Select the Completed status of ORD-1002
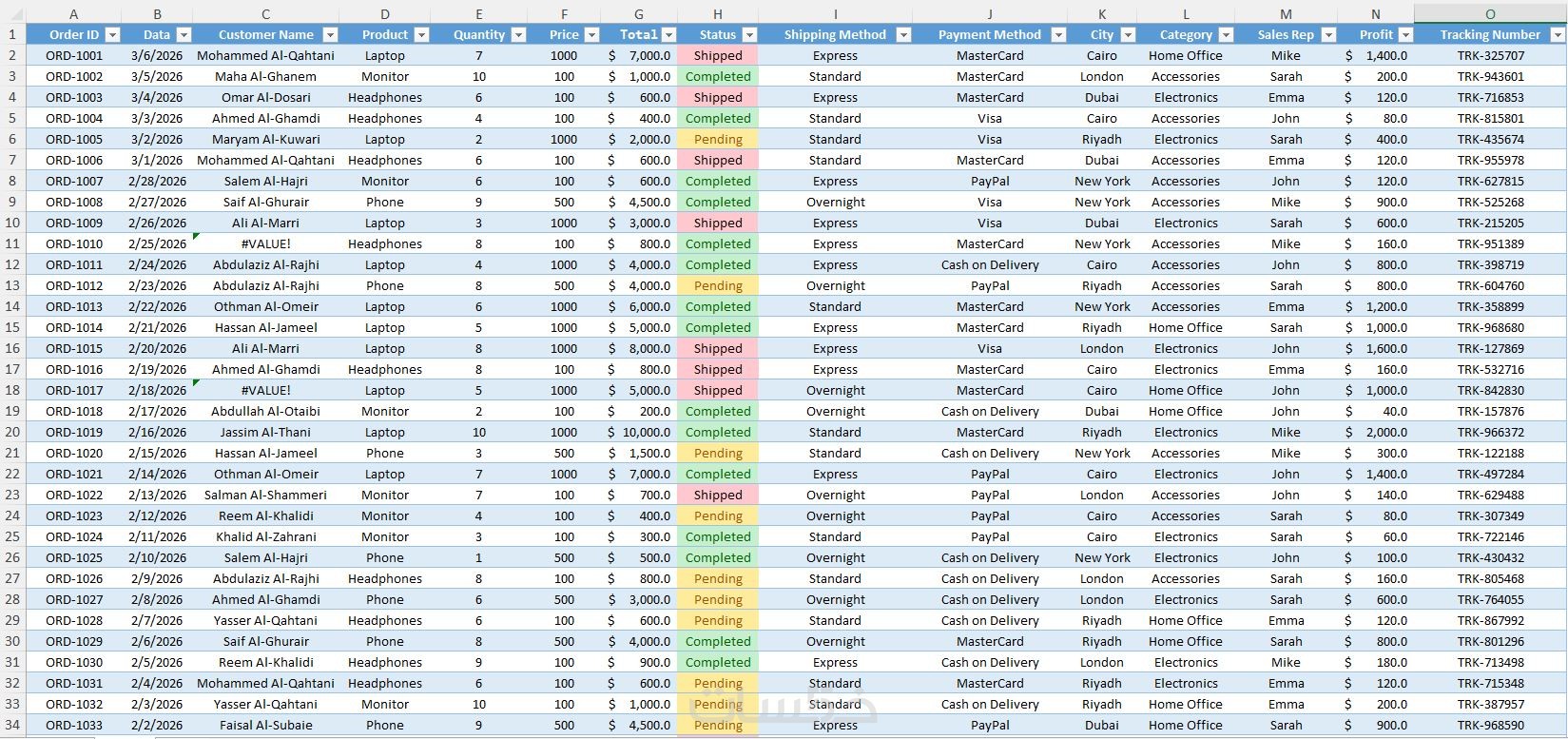 point(718,76)
